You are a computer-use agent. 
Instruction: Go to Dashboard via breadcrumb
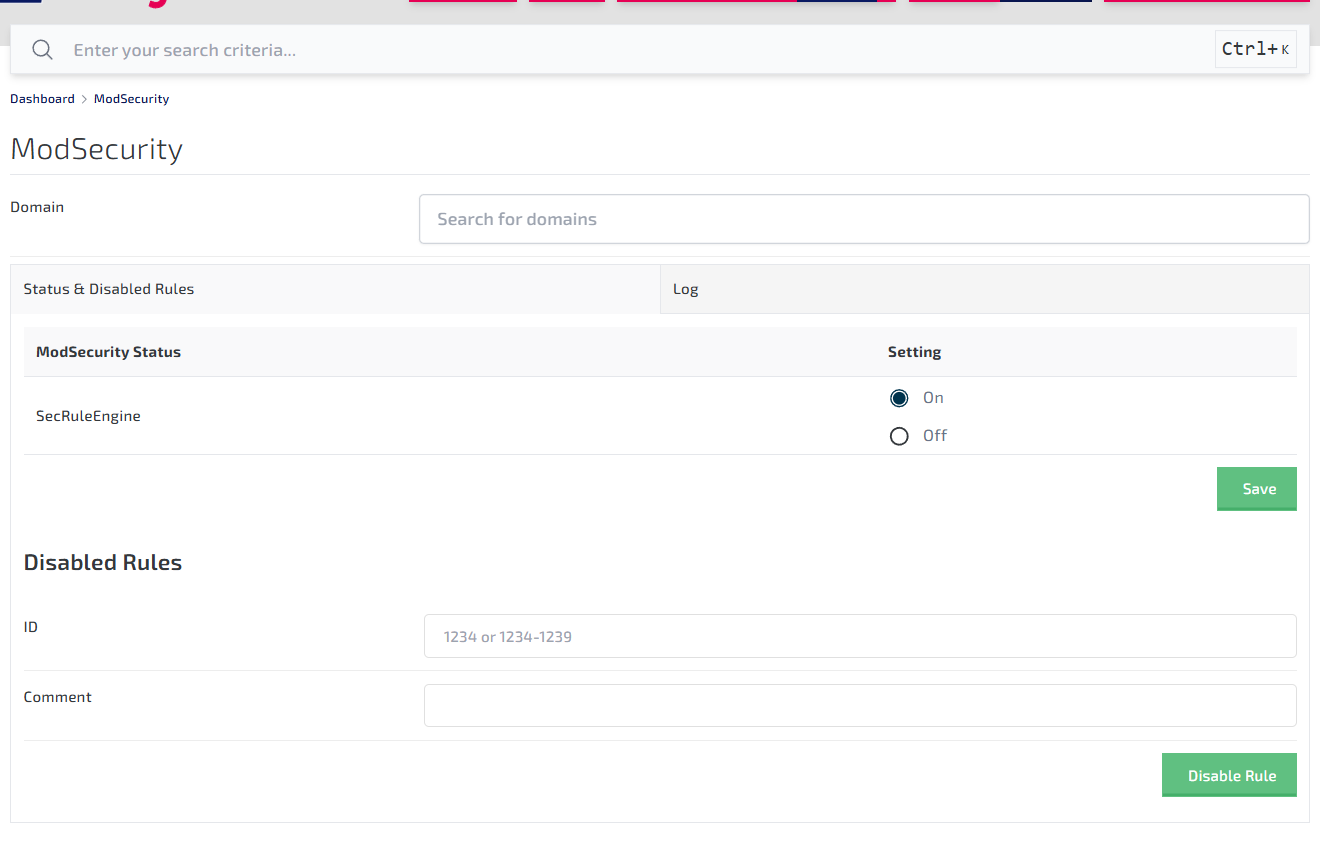pos(42,99)
